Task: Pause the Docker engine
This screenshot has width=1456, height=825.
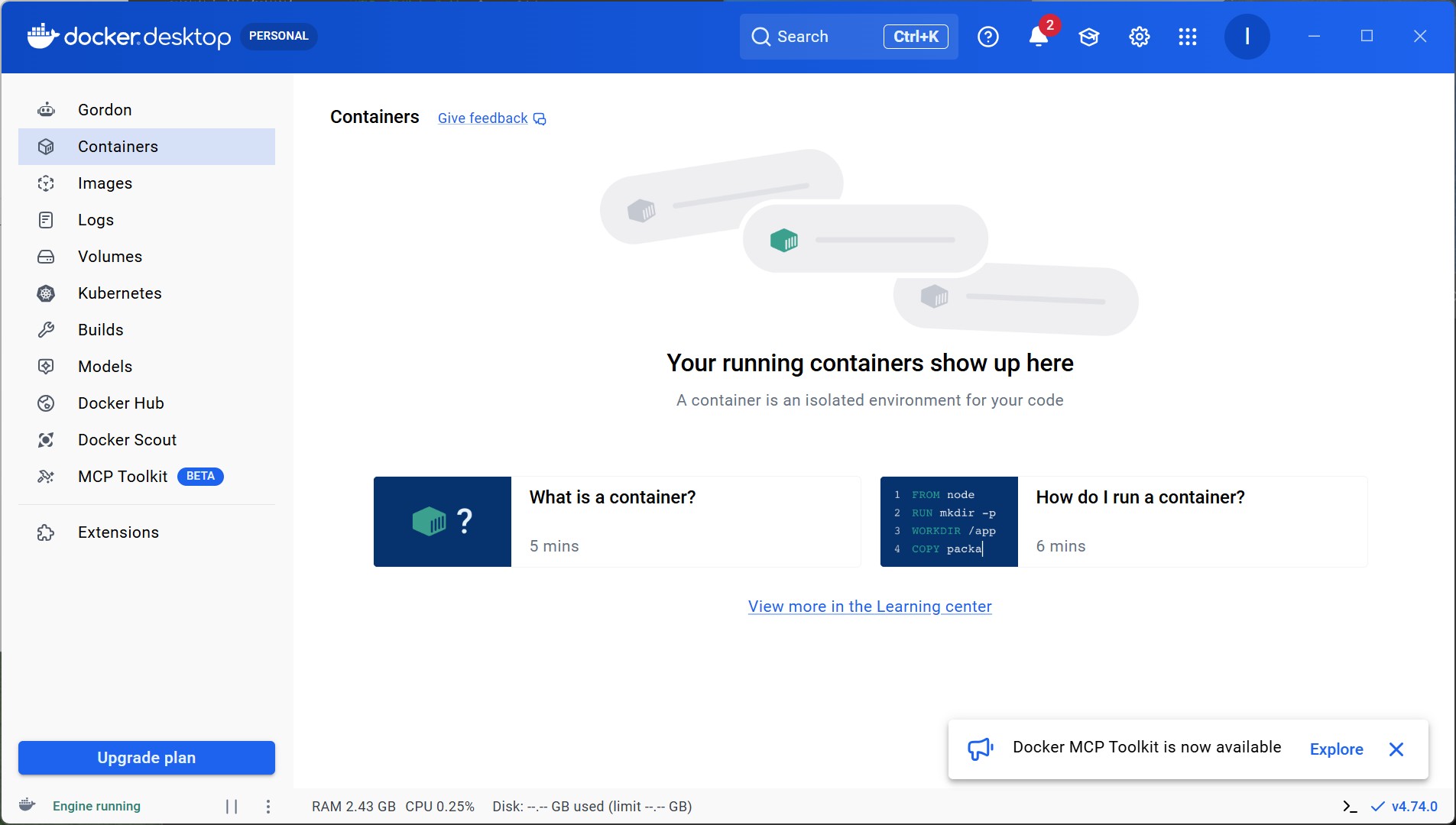Action: (x=232, y=807)
